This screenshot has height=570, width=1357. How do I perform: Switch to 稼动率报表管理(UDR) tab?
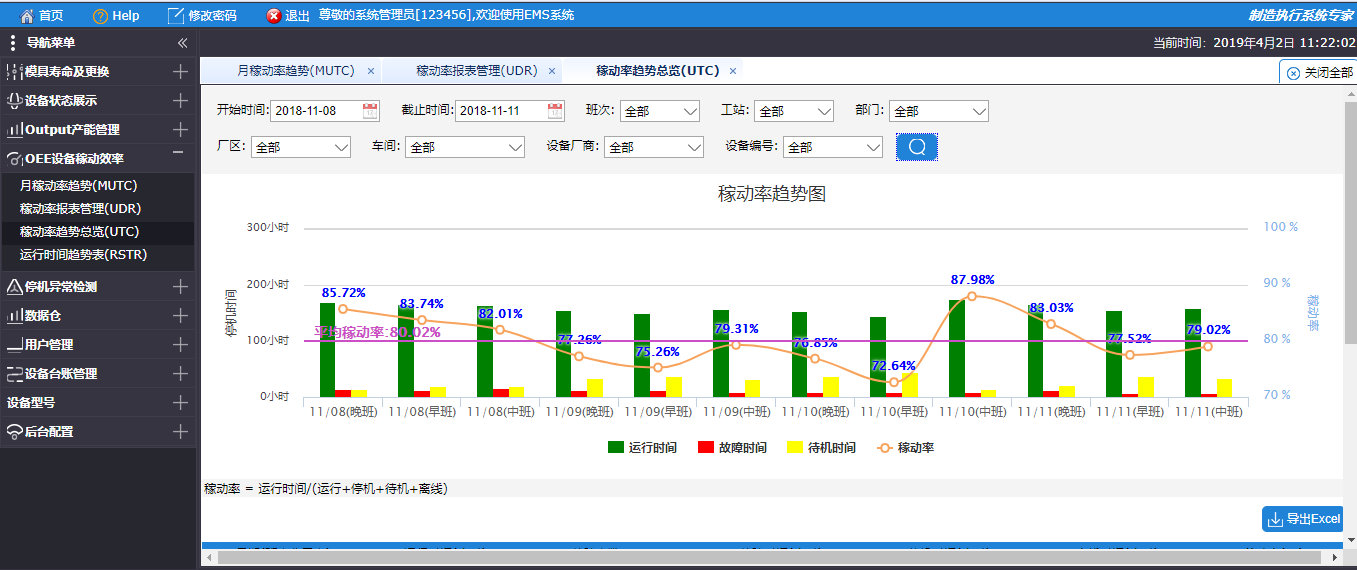coord(476,71)
